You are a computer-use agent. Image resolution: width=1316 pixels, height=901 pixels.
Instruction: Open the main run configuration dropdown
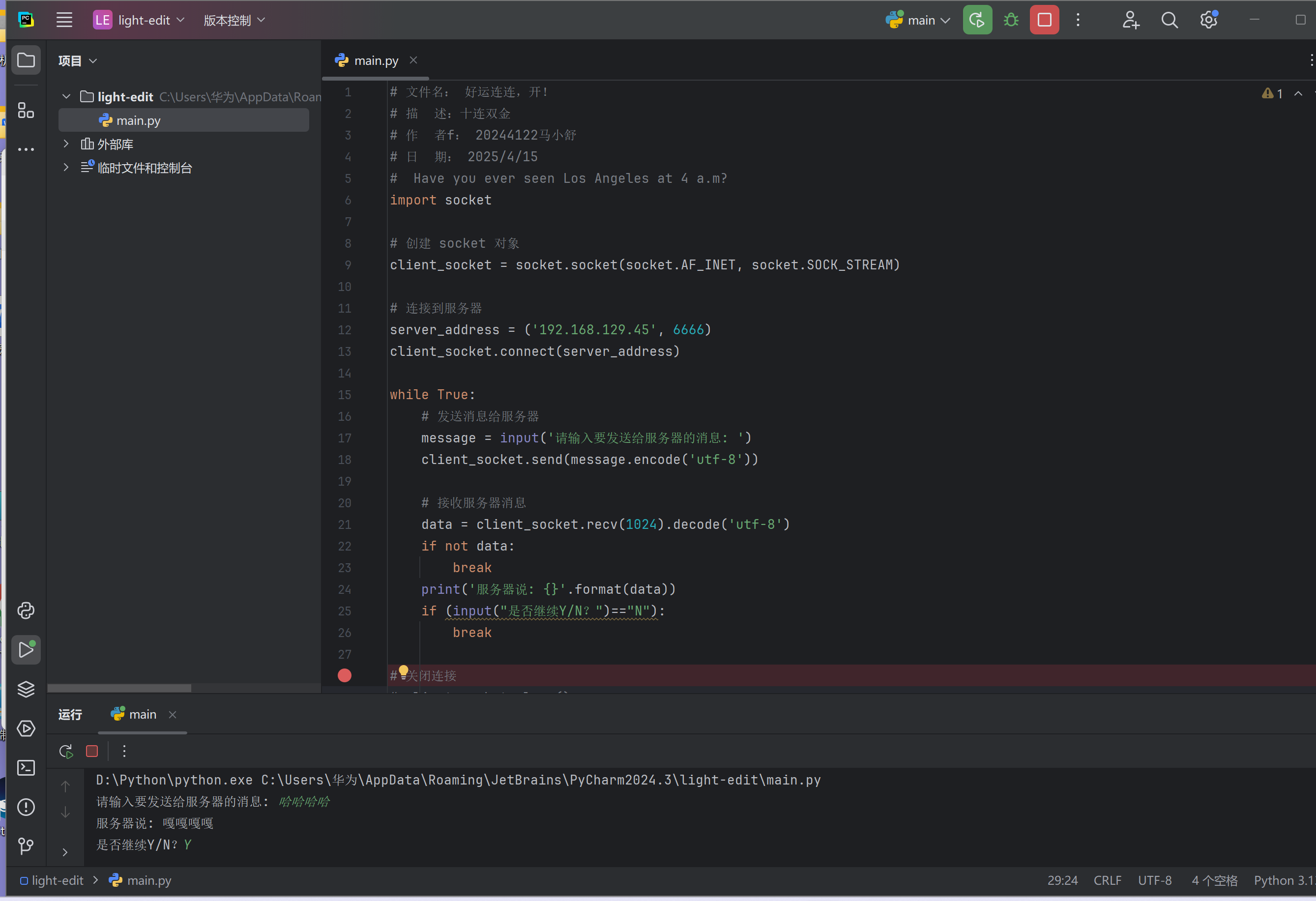[x=920, y=20]
